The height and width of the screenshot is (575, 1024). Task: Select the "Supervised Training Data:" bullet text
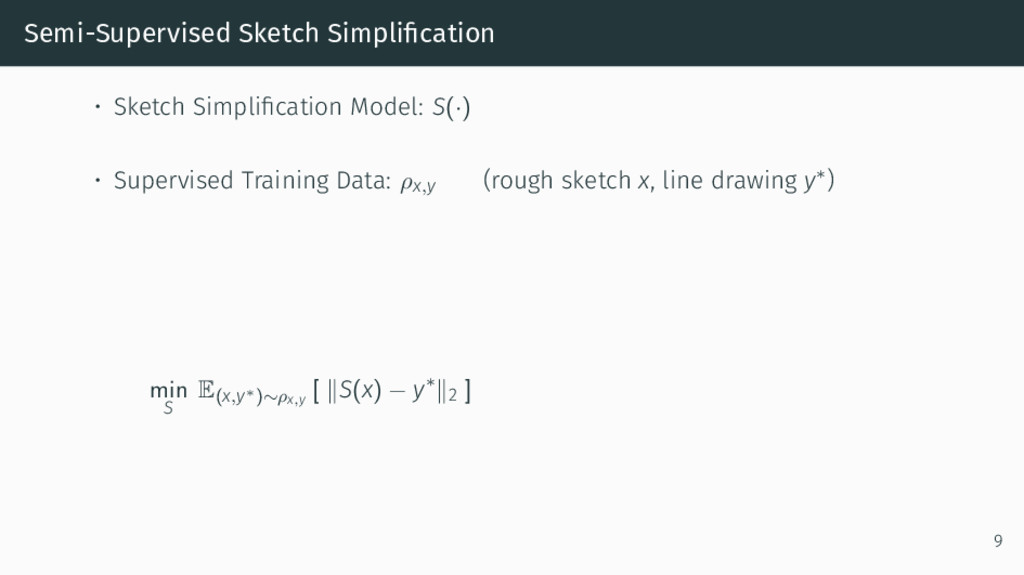[x=252, y=180]
